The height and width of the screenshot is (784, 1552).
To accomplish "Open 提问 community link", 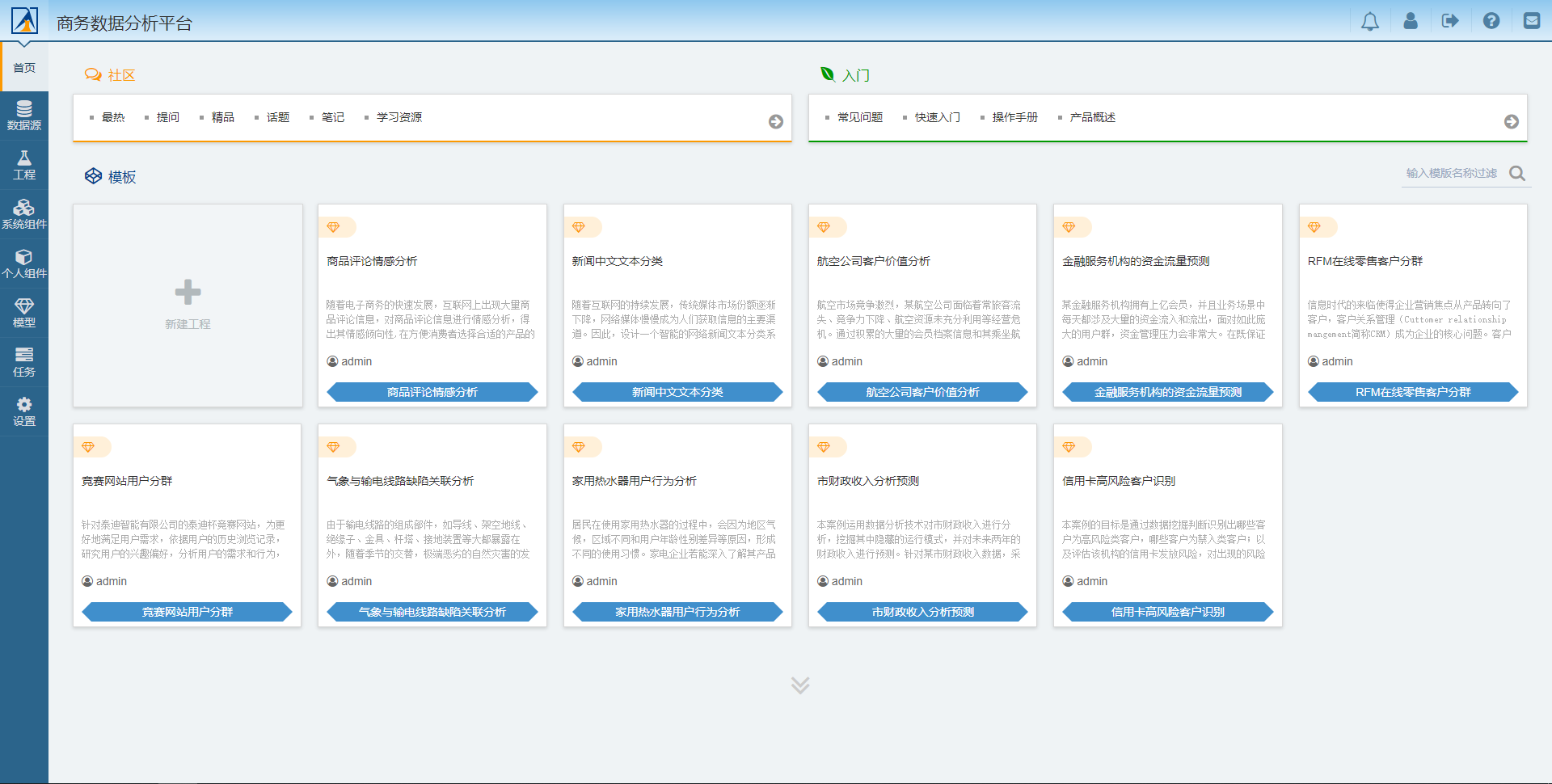I will [x=168, y=117].
